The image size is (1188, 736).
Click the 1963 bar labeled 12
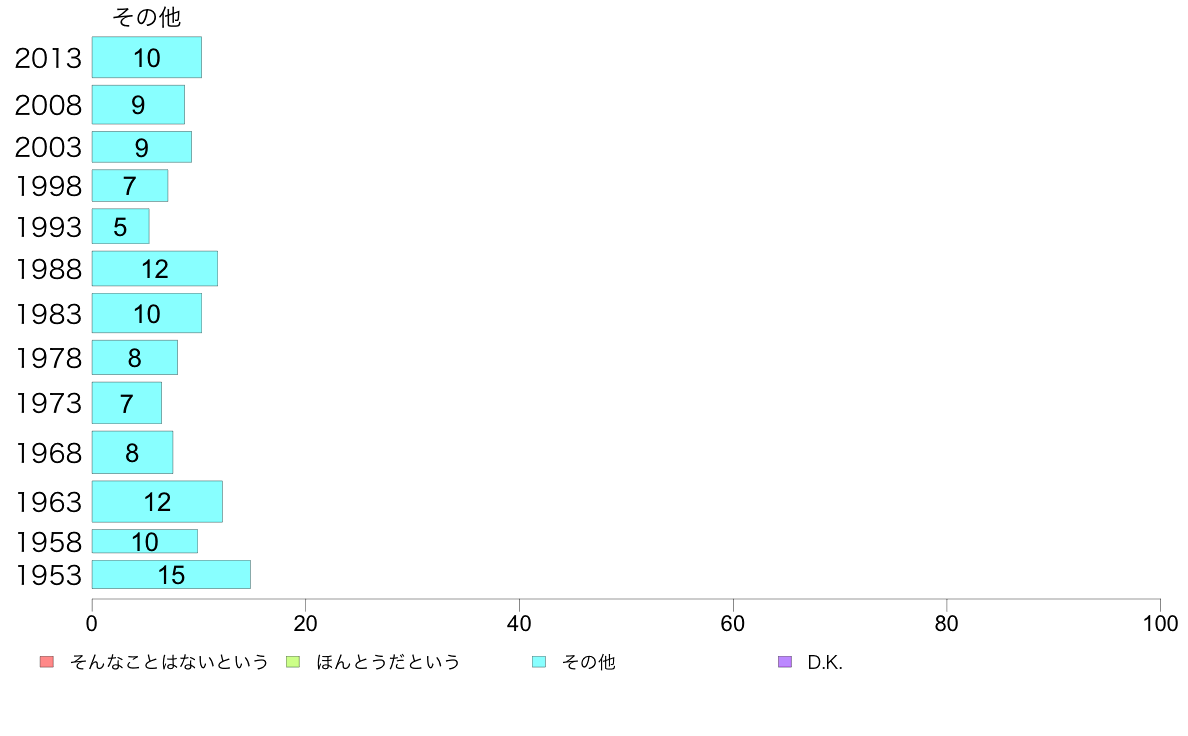pyautogui.click(x=158, y=501)
